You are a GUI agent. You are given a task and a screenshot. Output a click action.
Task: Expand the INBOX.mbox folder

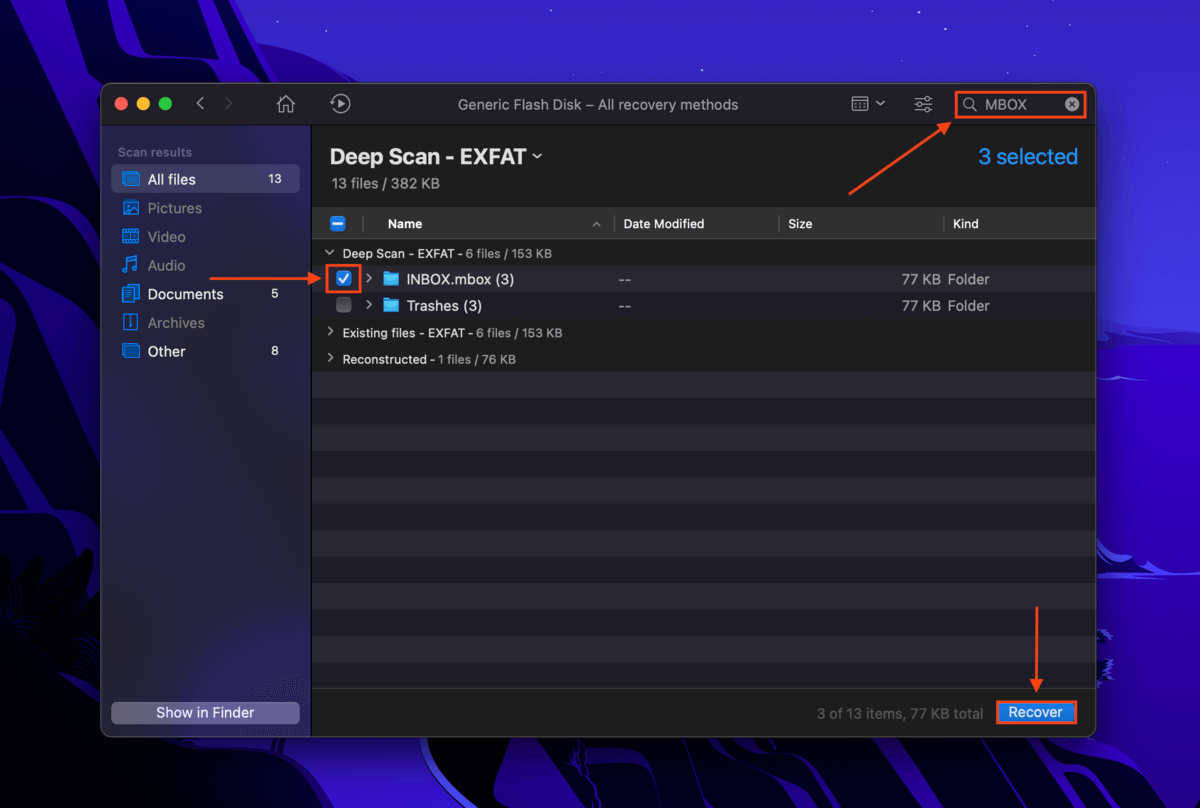369,279
